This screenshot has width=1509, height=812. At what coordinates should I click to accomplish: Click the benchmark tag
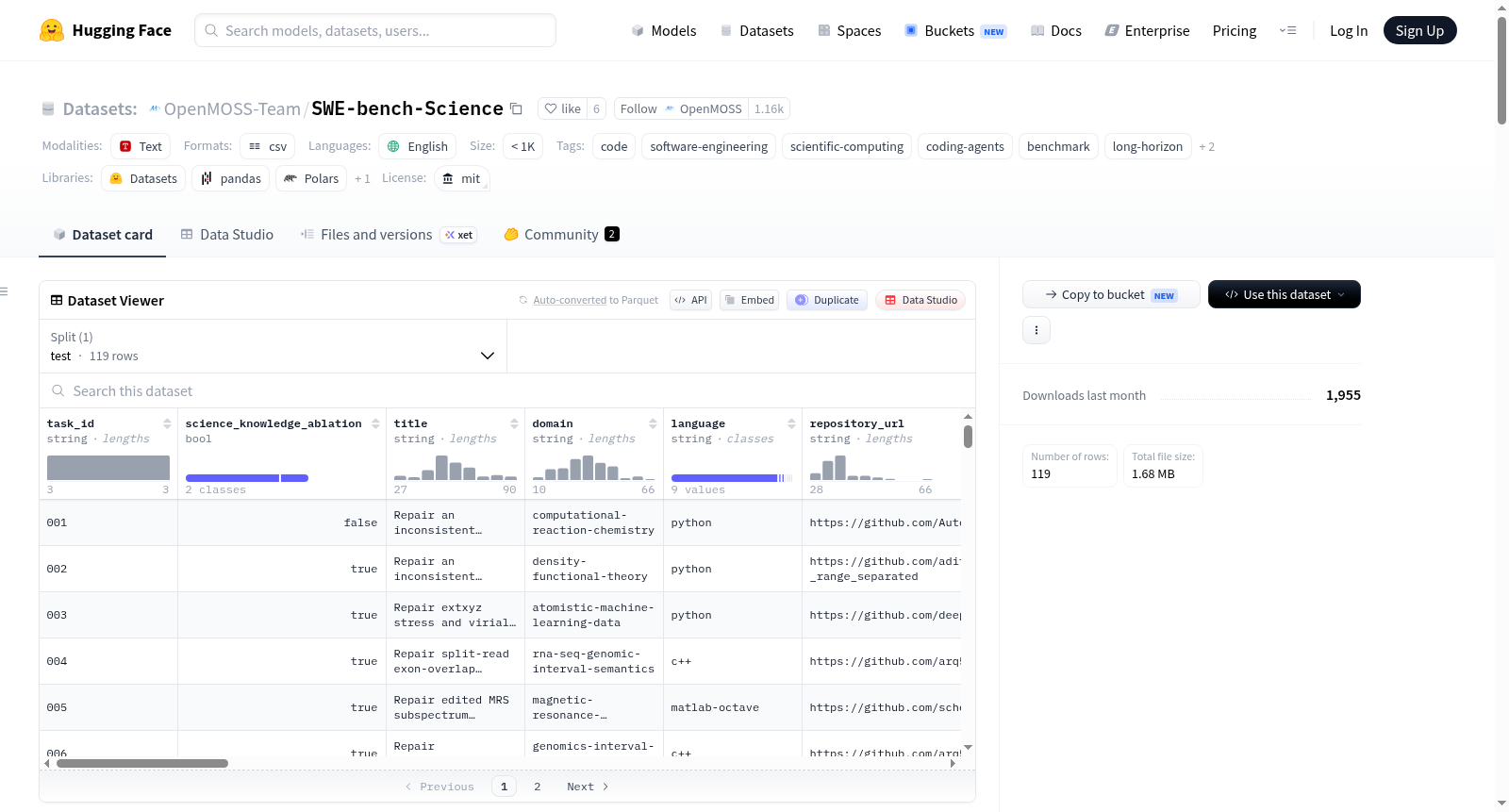[x=1058, y=146]
